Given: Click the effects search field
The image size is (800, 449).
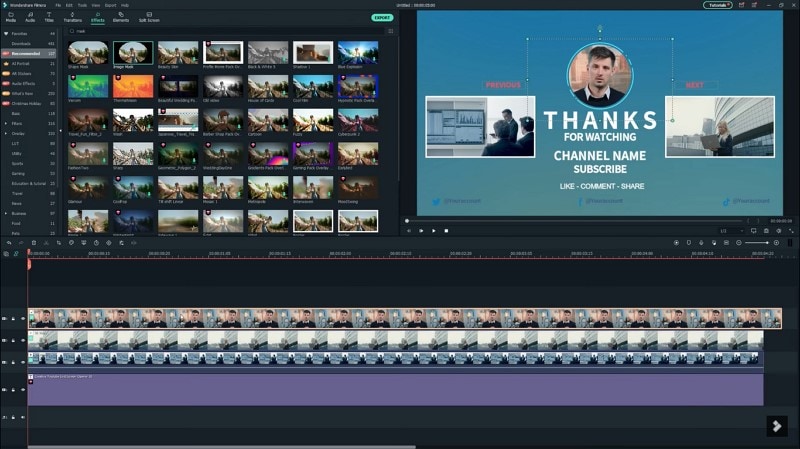Looking at the screenshot, I should tap(227, 31).
